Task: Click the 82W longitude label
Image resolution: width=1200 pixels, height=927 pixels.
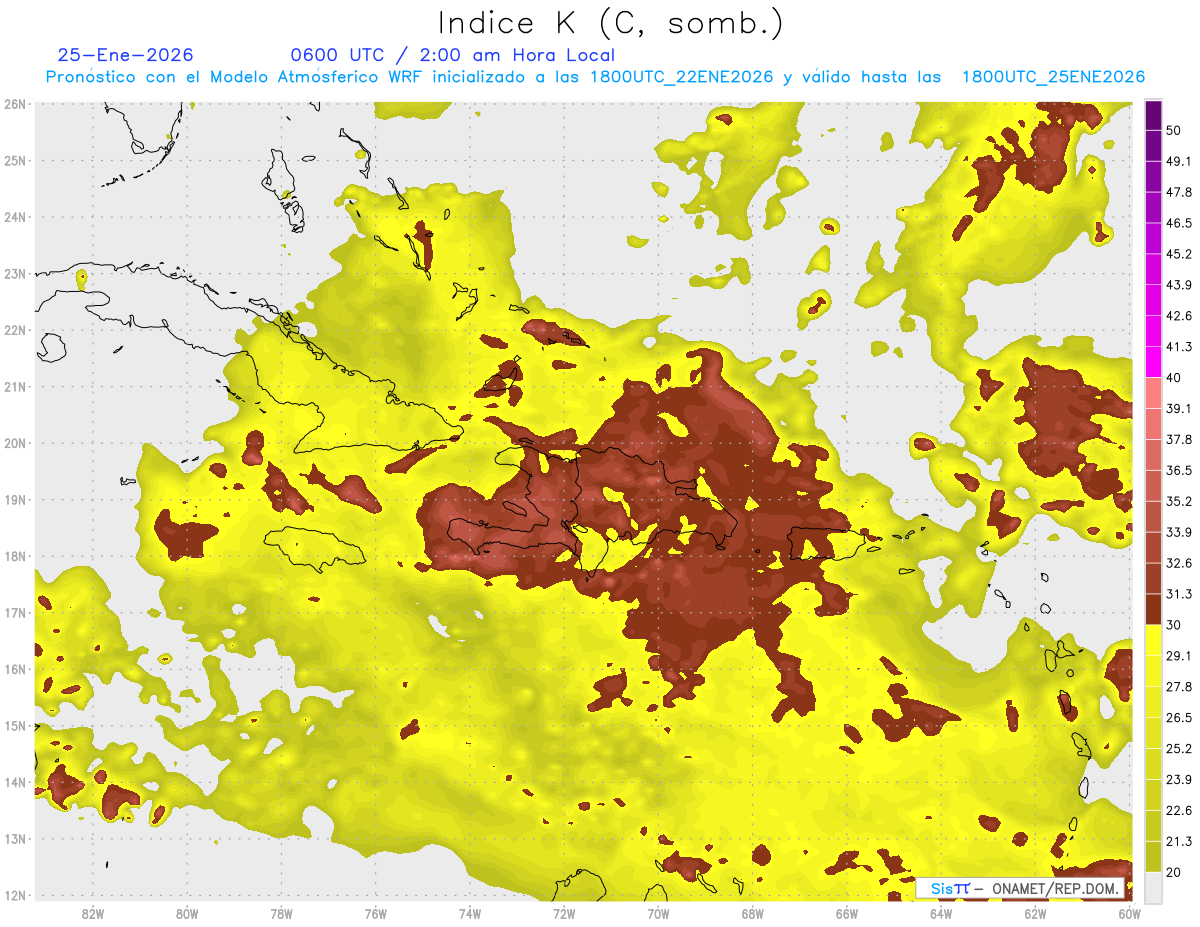Action: click(92, 914)
